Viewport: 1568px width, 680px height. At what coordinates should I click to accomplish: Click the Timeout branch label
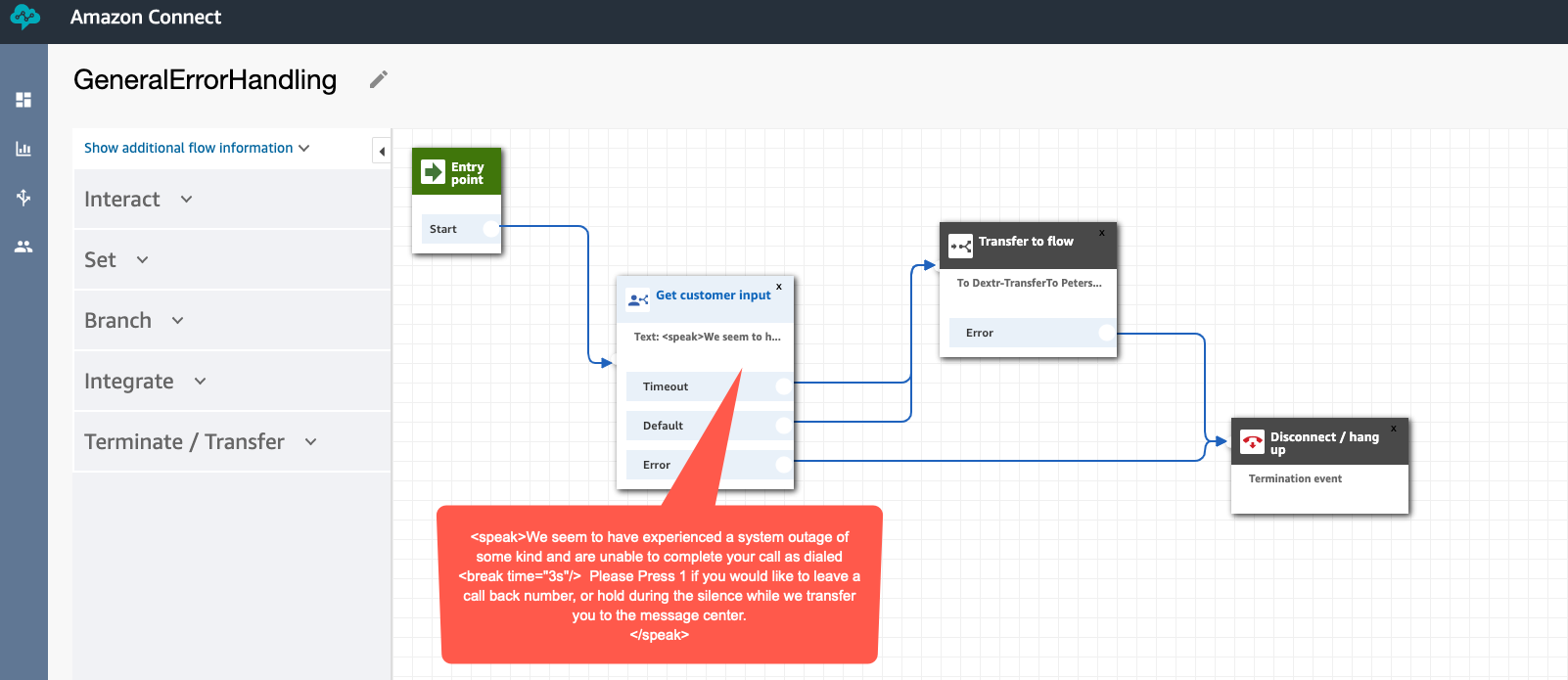pos(666,386)
